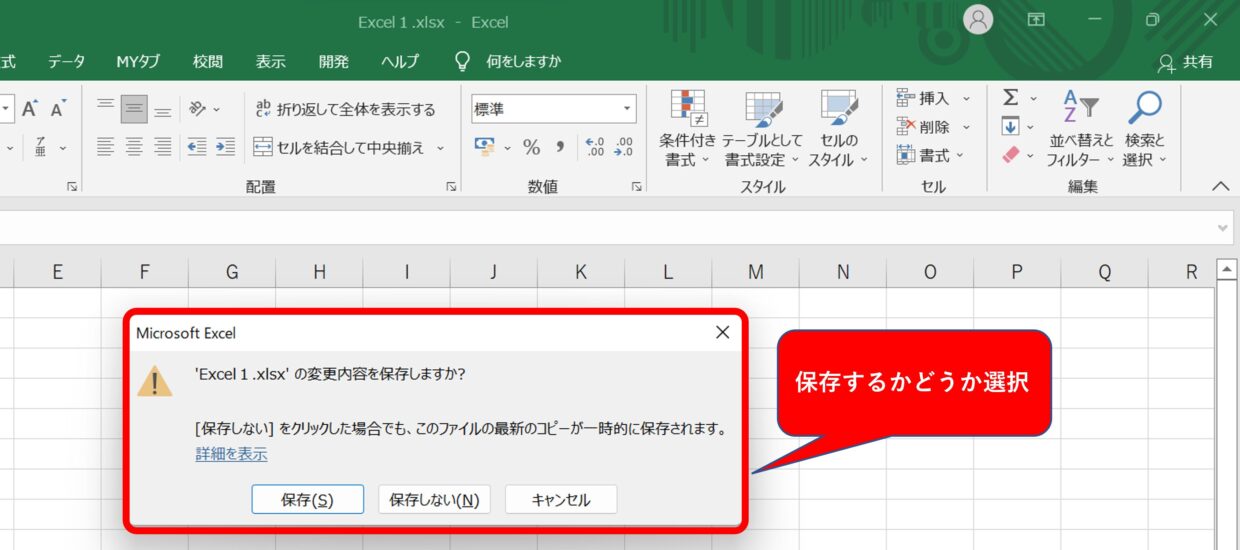Click the ribbon display options icon

tap(1036, 20)
